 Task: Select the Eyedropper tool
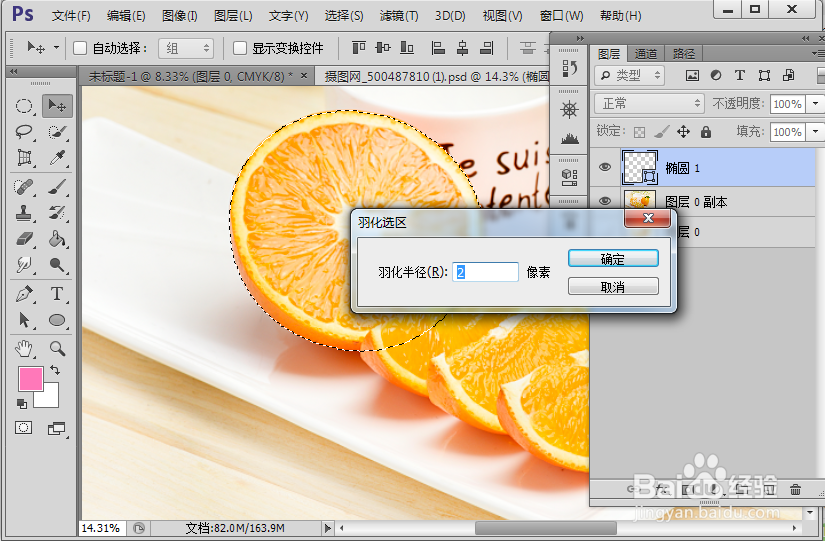(57, 157)
